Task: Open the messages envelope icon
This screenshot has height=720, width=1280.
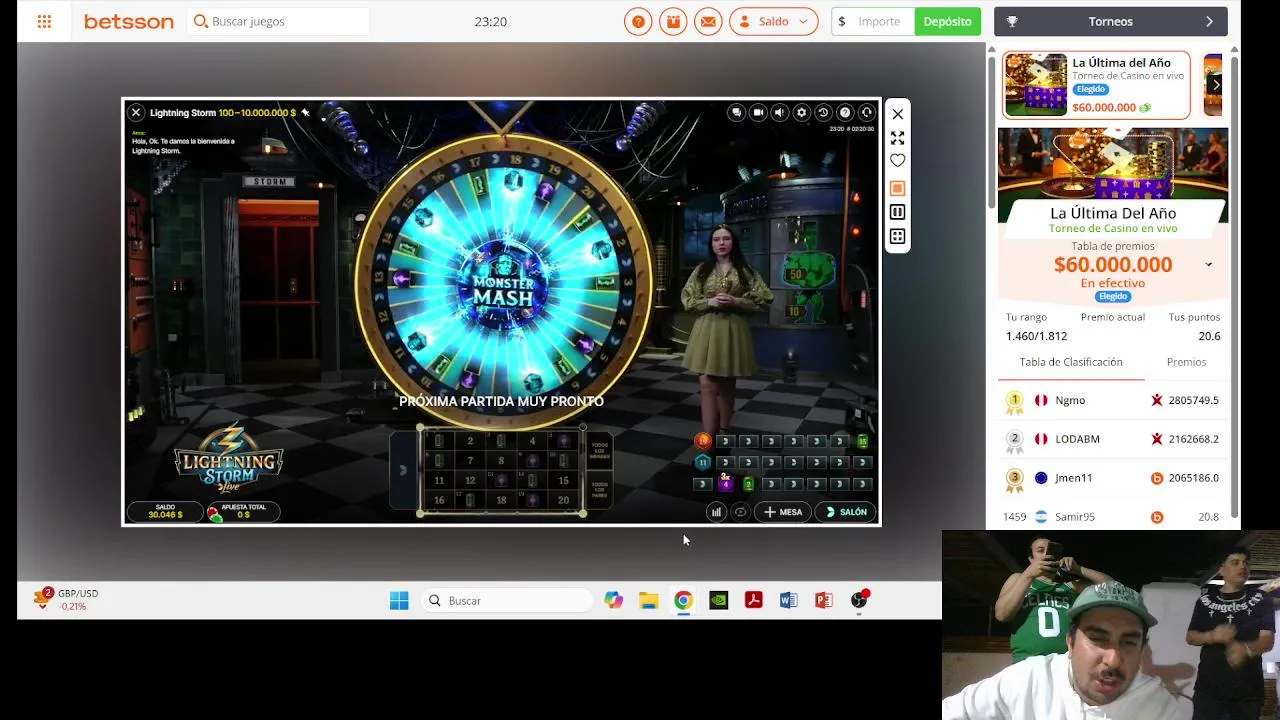Action: [x=708, y=21]
